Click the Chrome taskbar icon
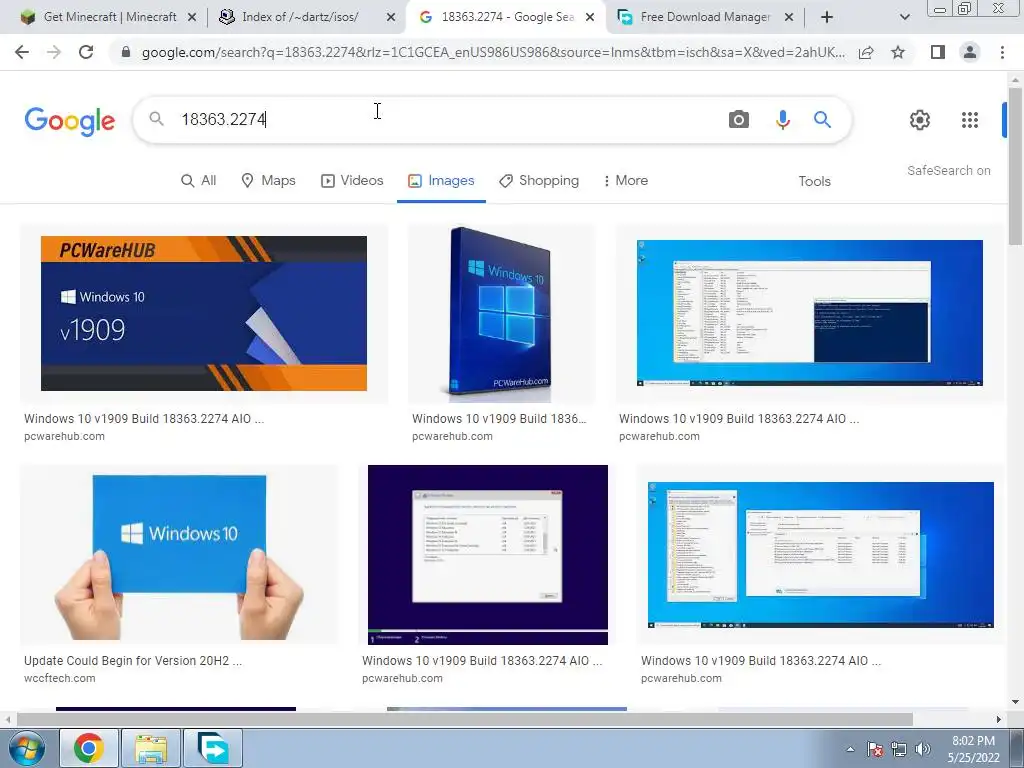The width and height of the screenshot is (1024, 768). (89, 748)
